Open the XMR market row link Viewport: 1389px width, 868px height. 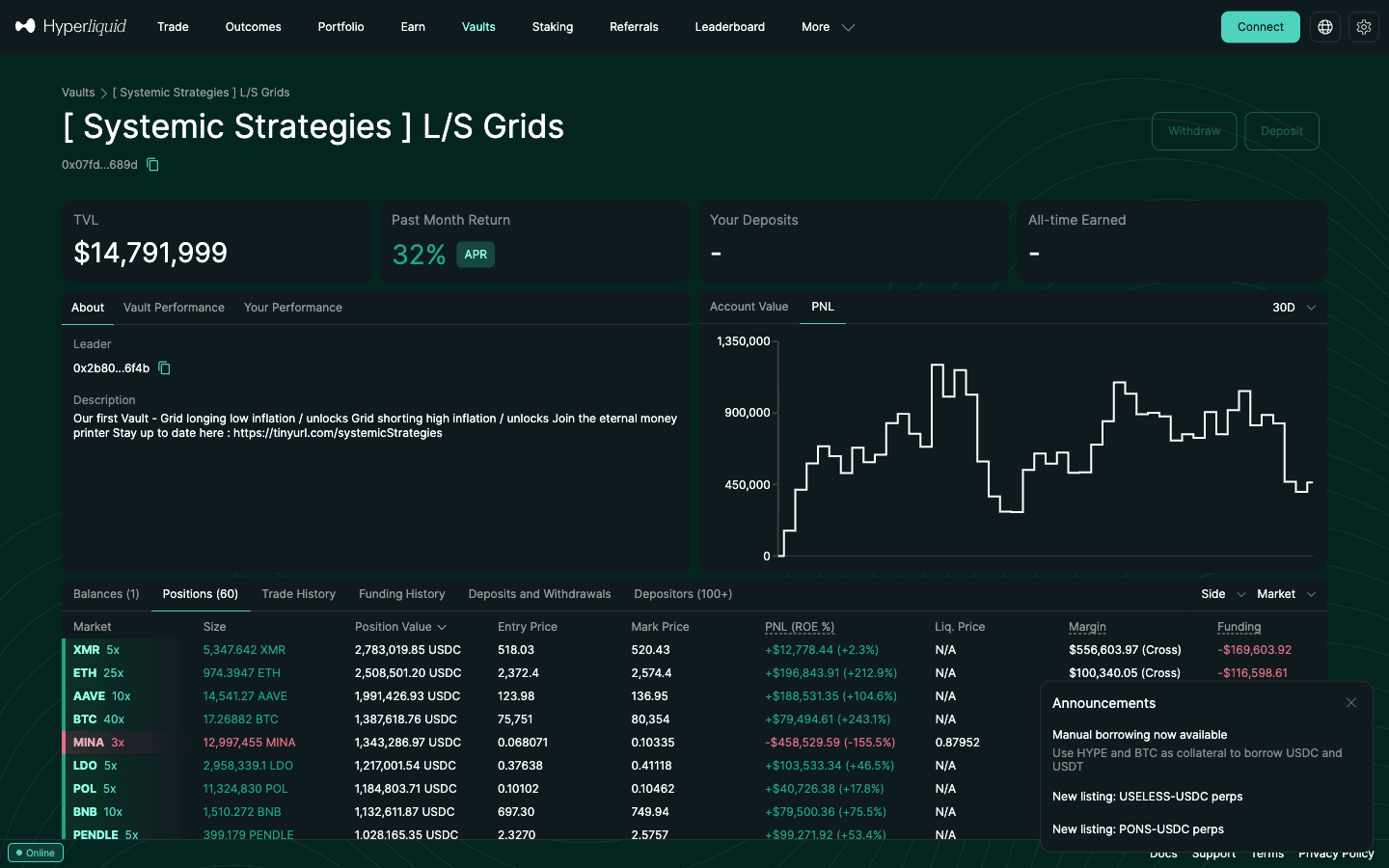[x=87, y=650]
